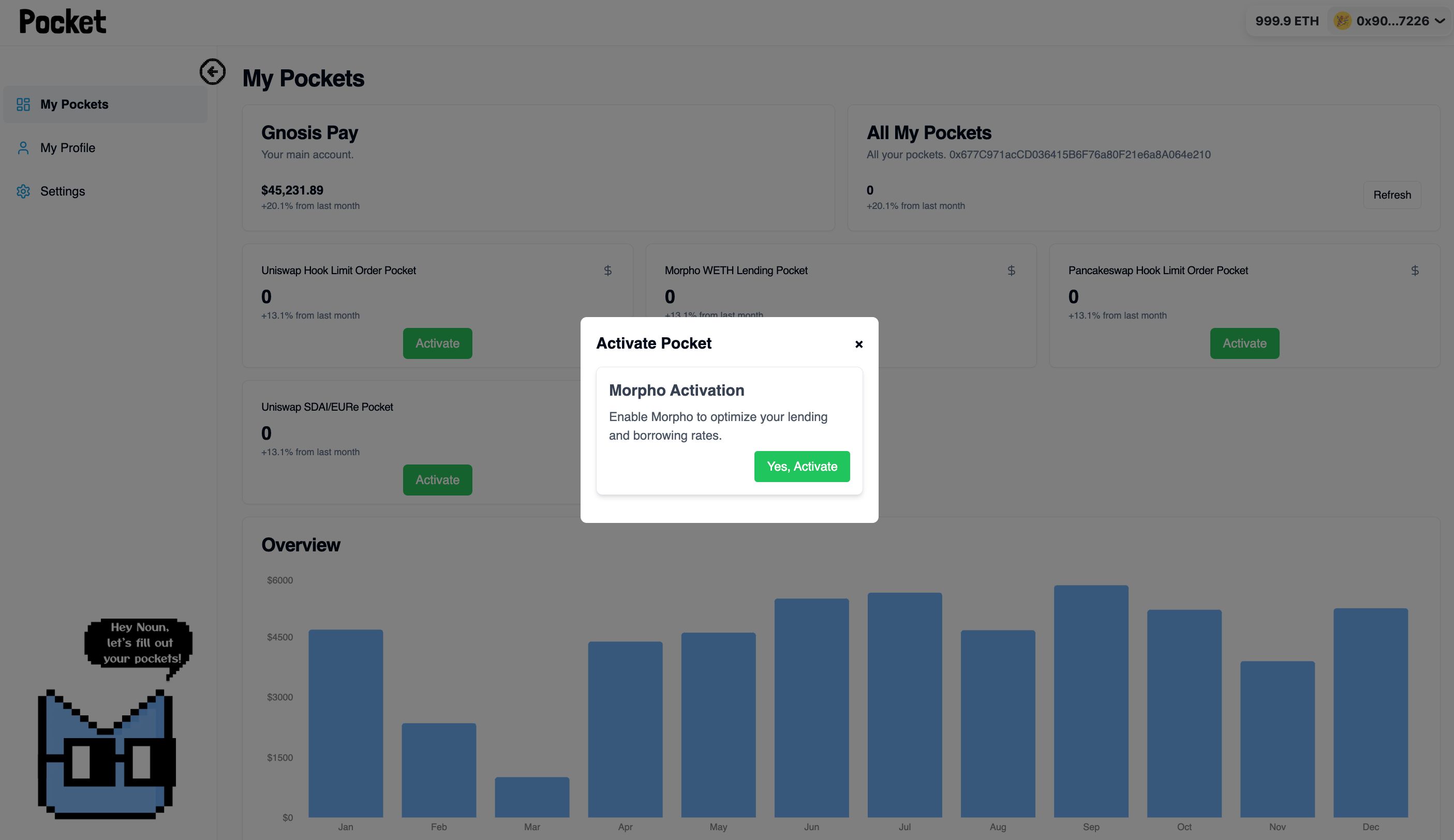Click dollar icon on Pancakeswap Hook Limit Order Pocket
The width and height of the screenshot is (1454, 840).
(x=1414, y=271)
